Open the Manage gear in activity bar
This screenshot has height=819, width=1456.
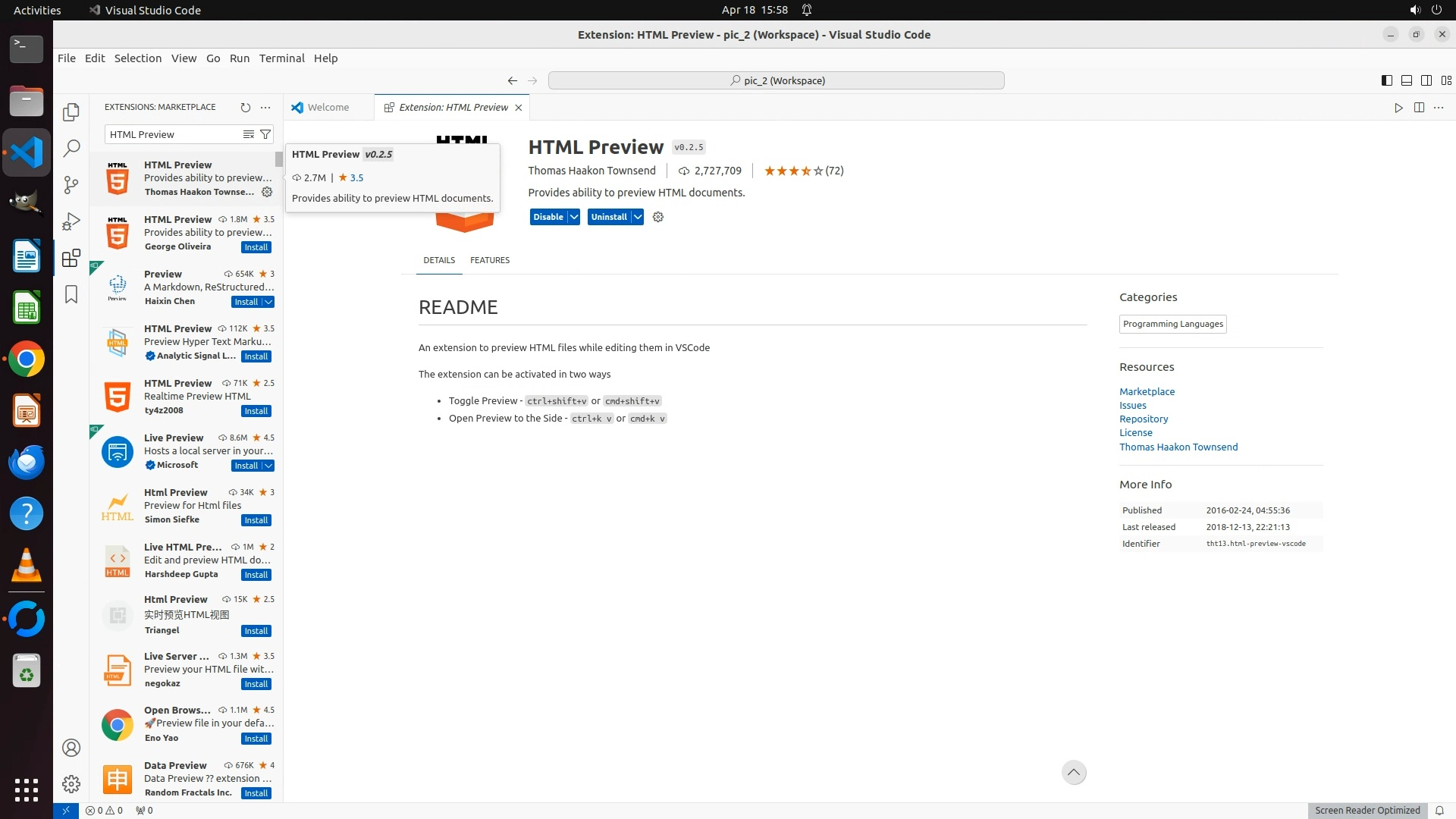71,783
